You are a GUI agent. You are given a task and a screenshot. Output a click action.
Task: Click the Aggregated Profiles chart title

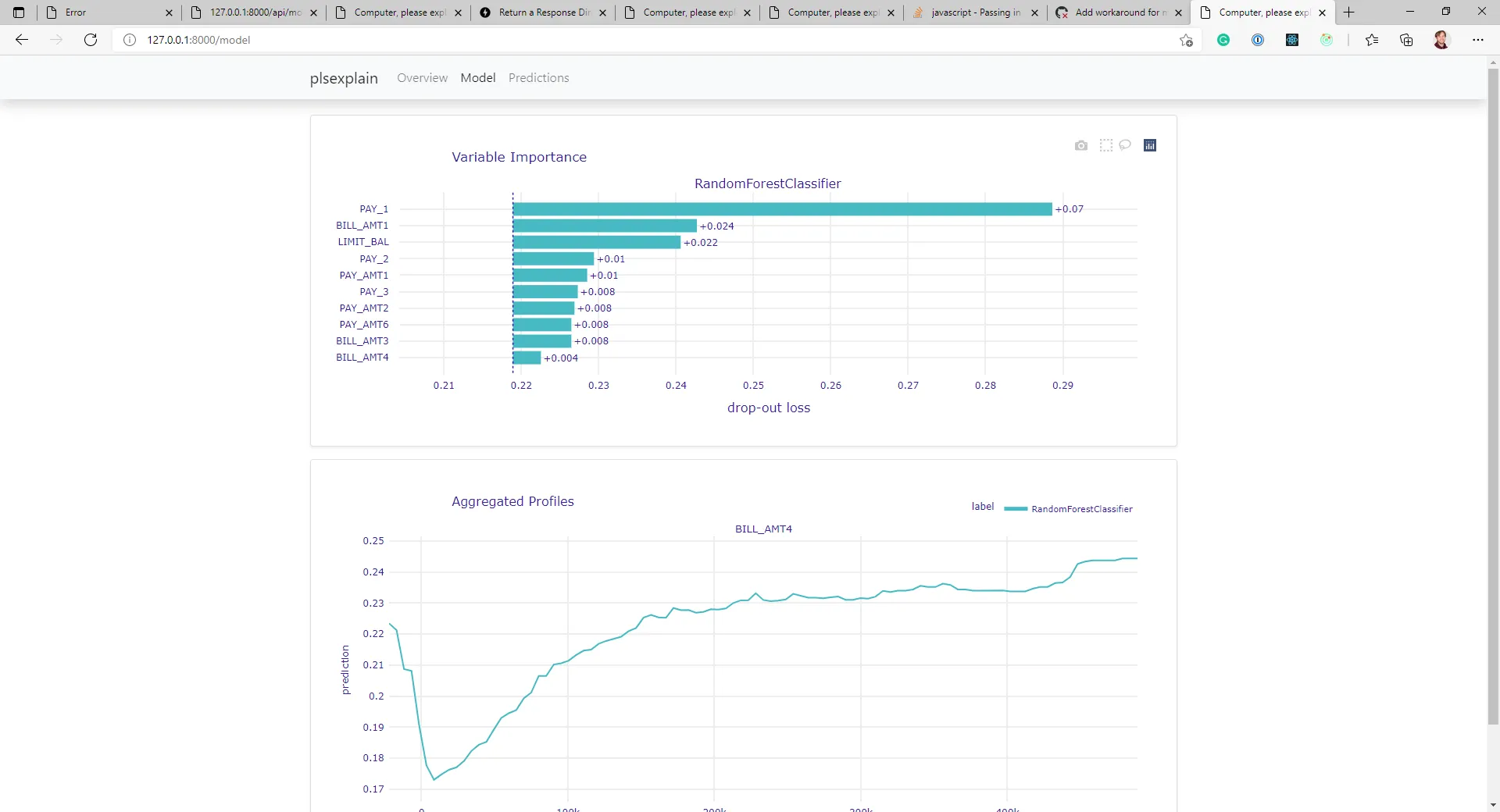(512, 501)
